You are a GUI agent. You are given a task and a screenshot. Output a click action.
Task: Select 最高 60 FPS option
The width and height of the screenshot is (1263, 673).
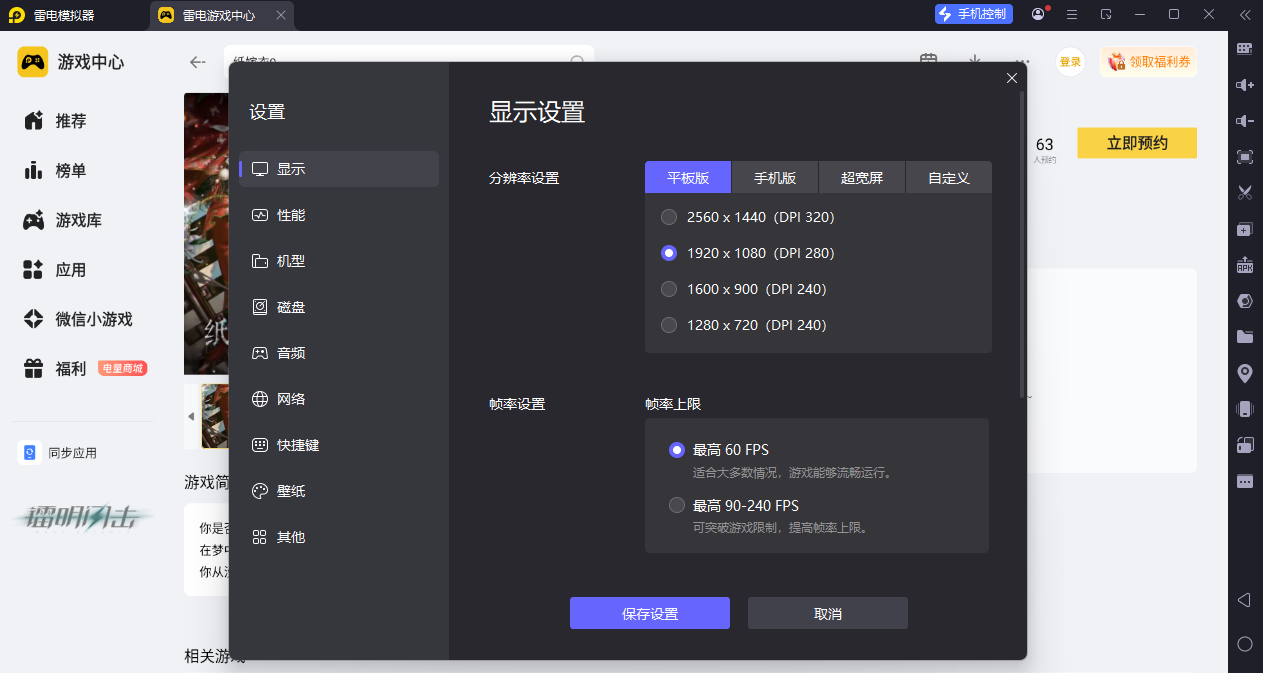coord(719,450)
